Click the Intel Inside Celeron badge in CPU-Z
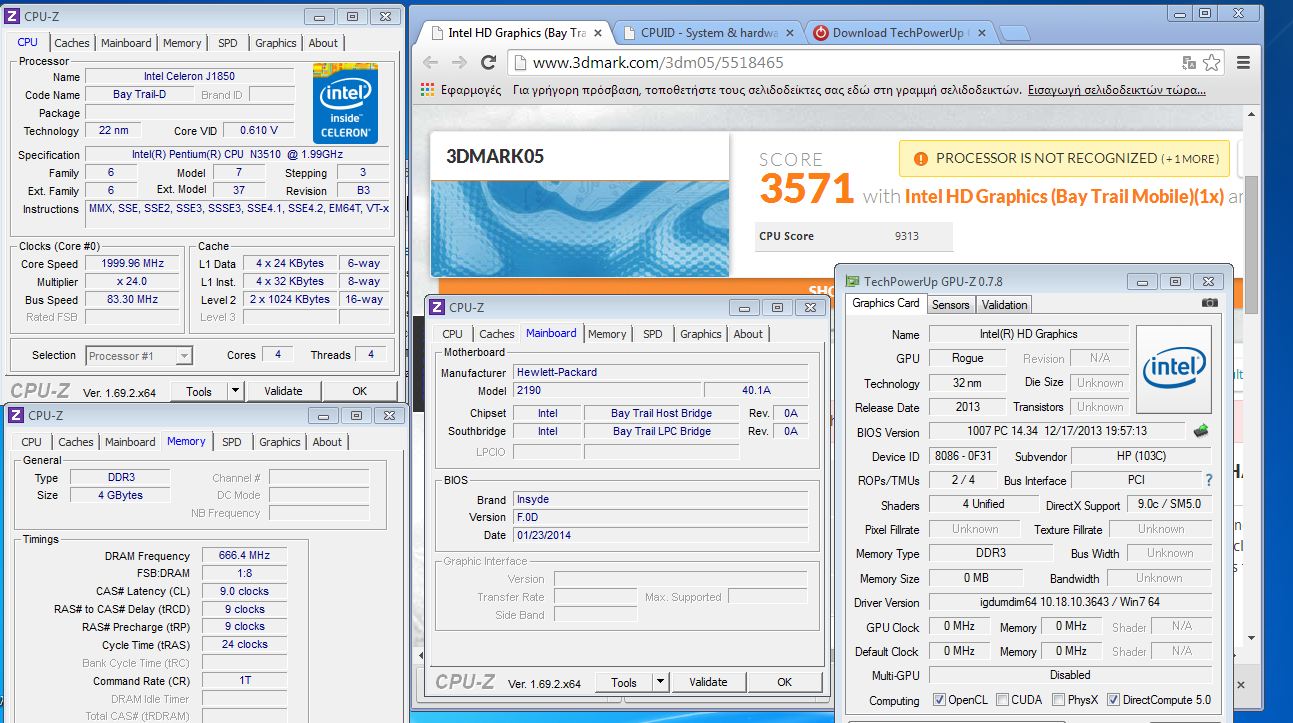 click(345, 104)
